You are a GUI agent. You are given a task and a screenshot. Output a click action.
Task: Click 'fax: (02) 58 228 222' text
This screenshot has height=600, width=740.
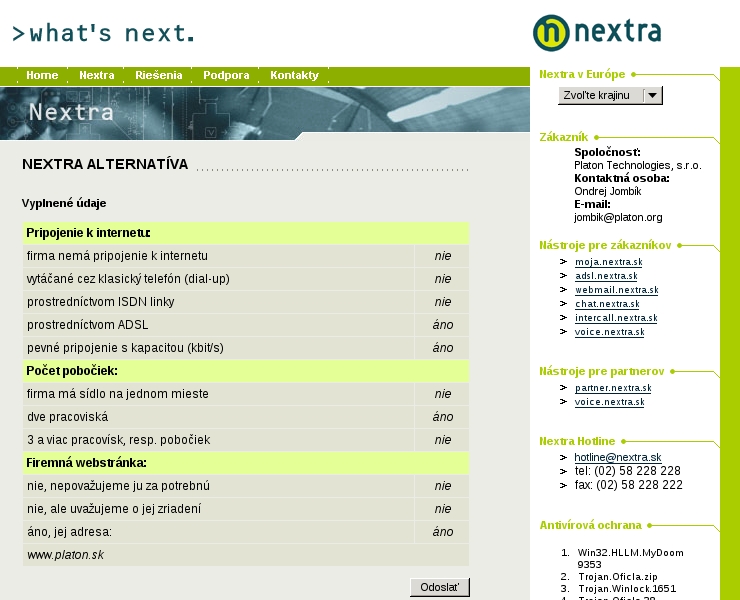pos(629,485)
